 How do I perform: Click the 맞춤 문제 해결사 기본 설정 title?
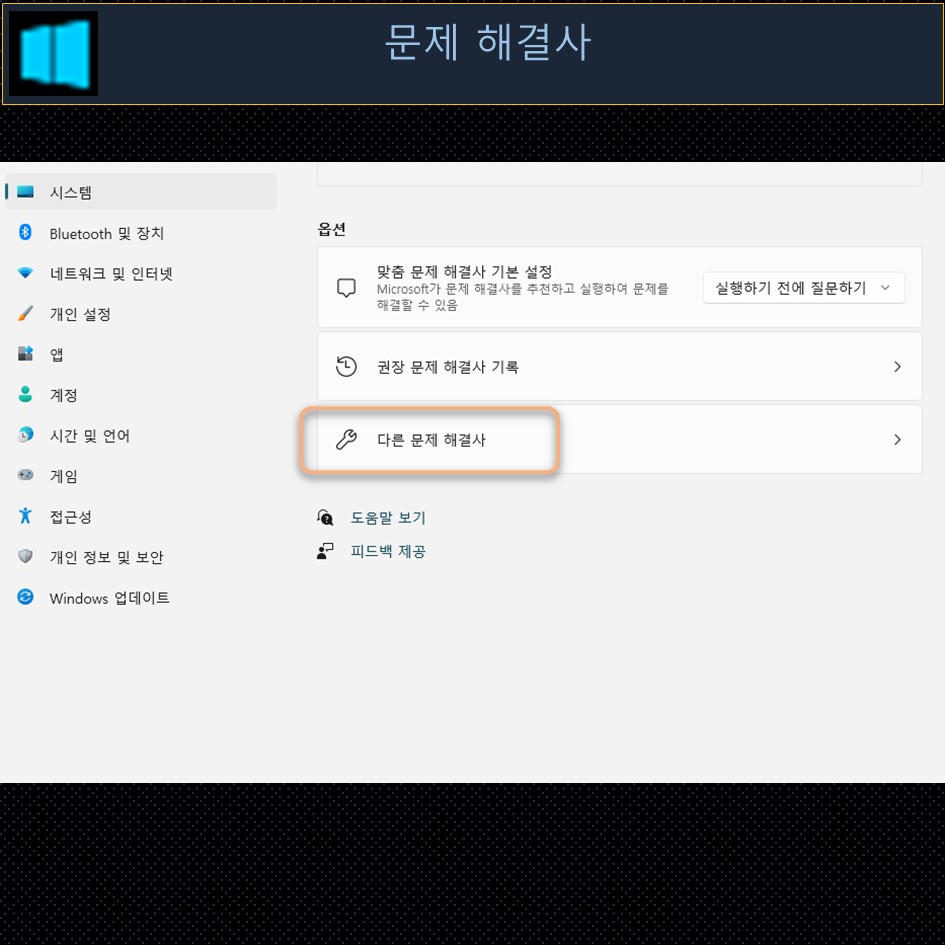465,271
